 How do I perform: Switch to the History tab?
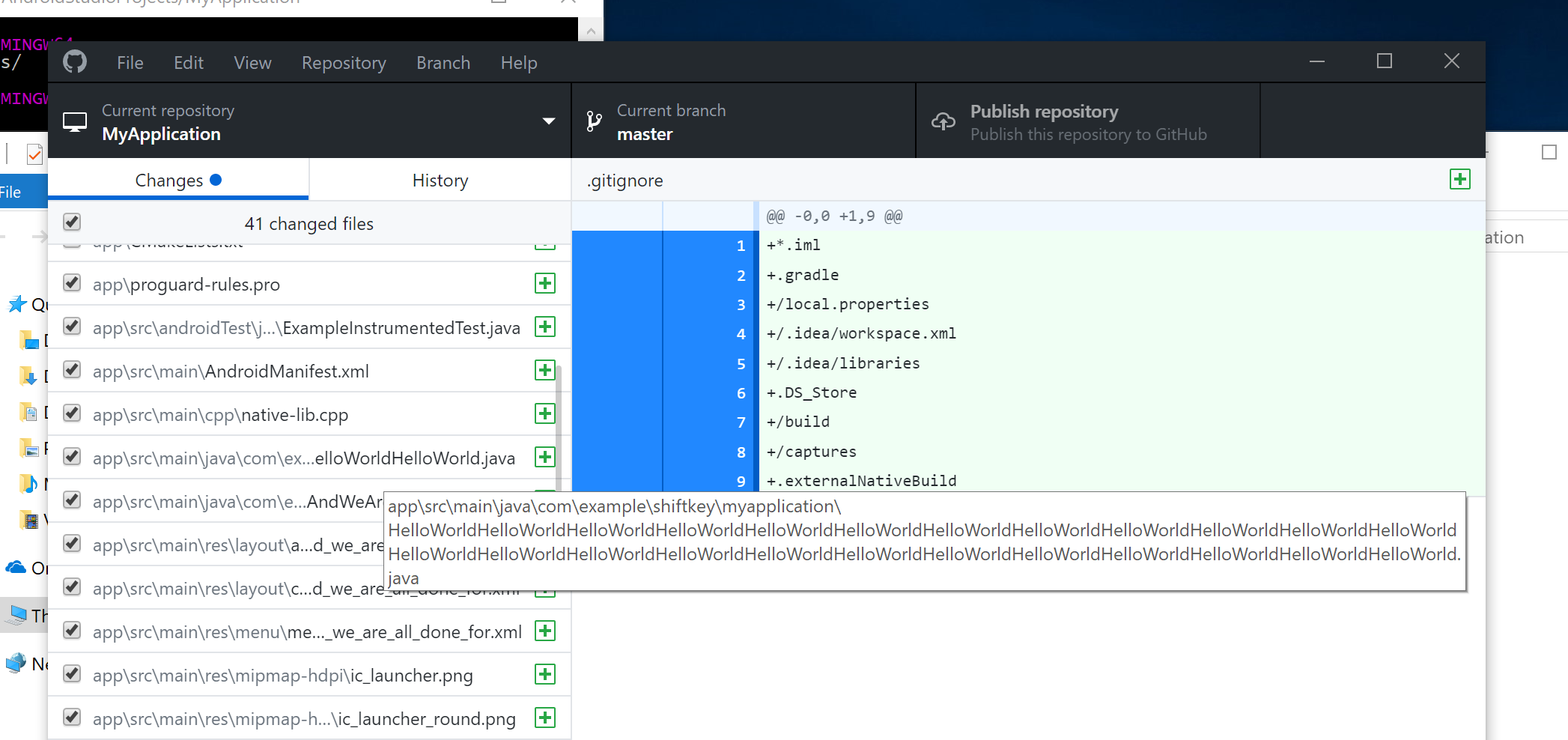(440, 180)
